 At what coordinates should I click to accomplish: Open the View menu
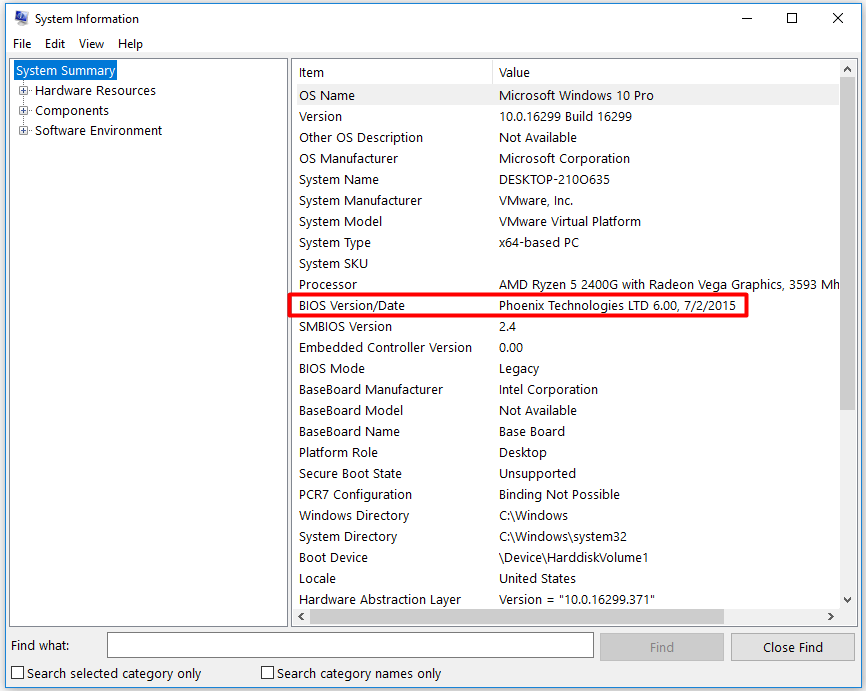click(x=91, y=44)
